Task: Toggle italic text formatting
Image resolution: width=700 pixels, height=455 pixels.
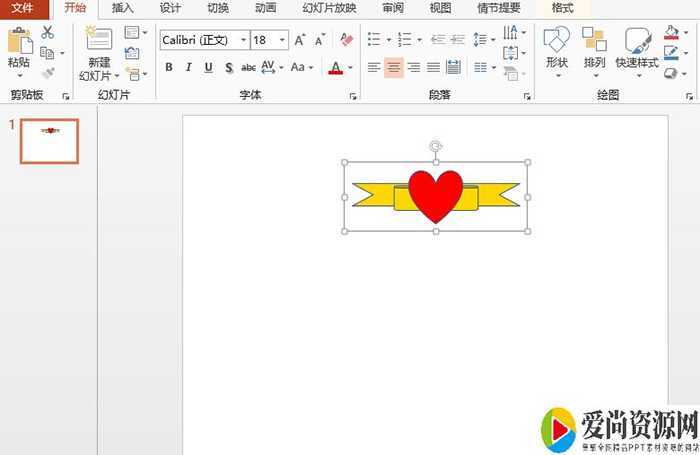Action: 188,68
